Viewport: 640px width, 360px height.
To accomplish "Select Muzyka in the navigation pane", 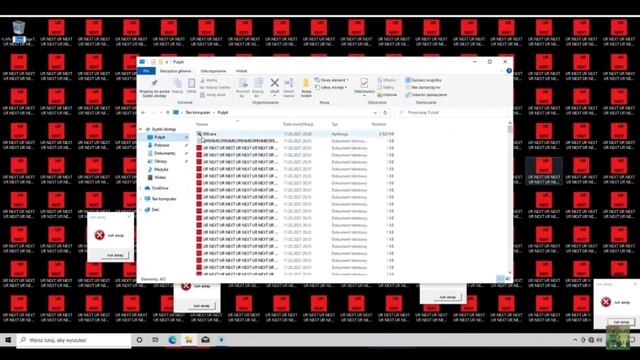I will (x=161, y=169).
